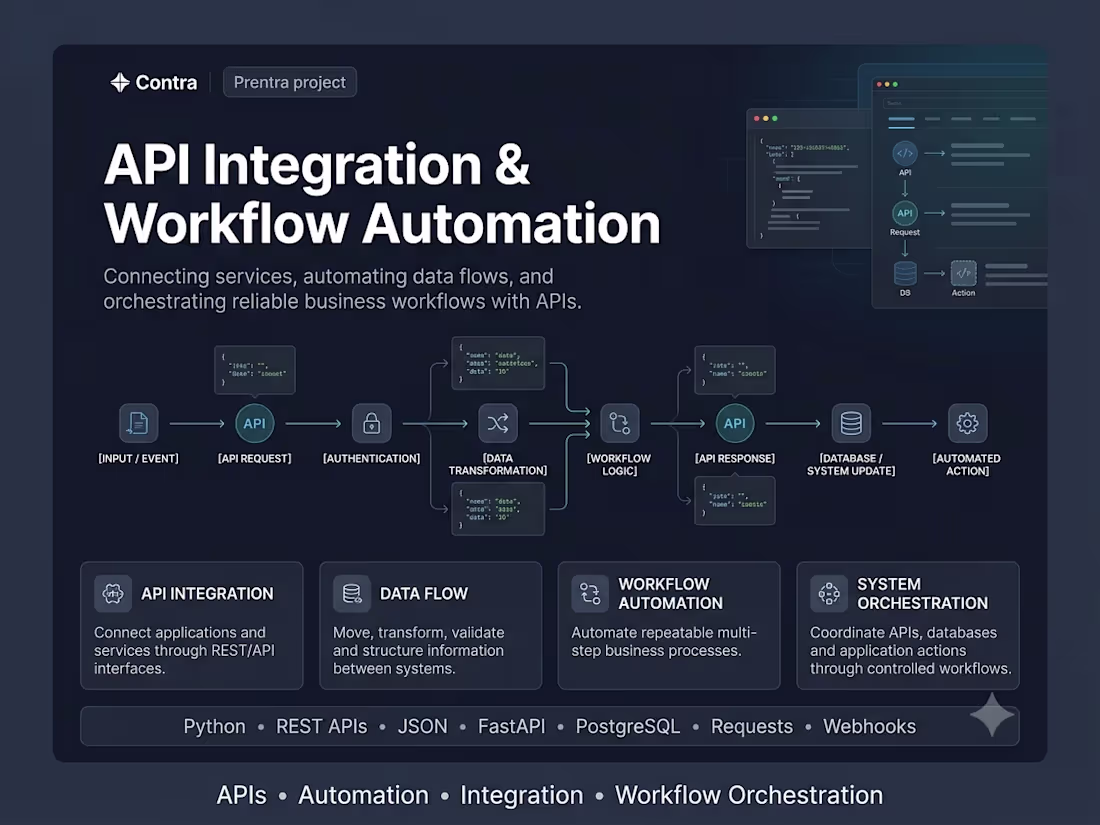
Task: Click the Workflow Automation card icon
Action: [590, 593]
